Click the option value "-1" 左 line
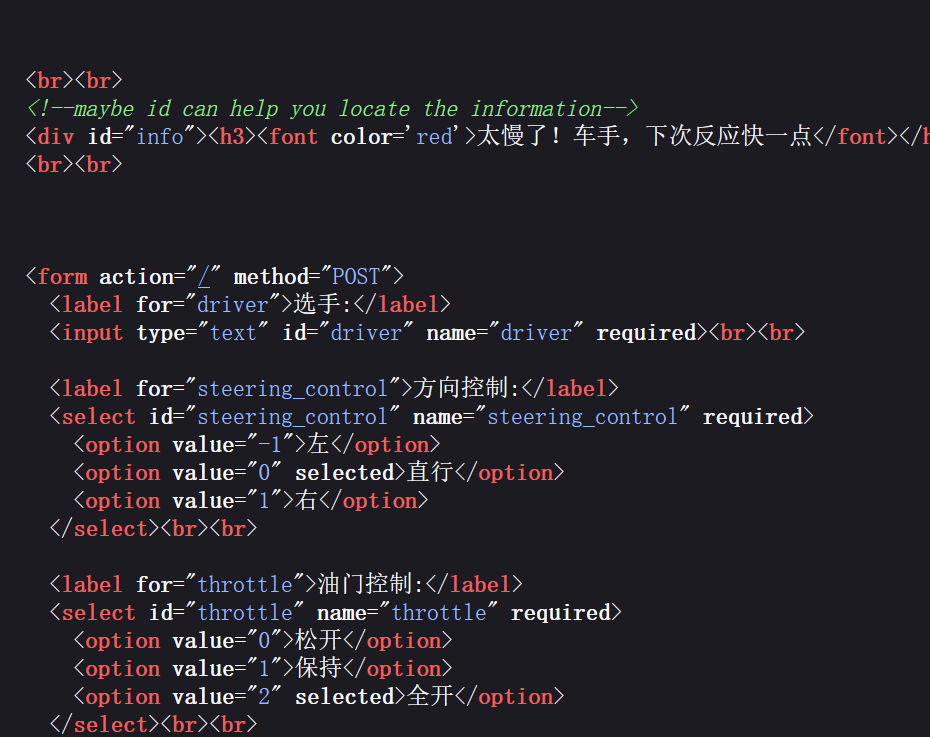 coord(257,445)
